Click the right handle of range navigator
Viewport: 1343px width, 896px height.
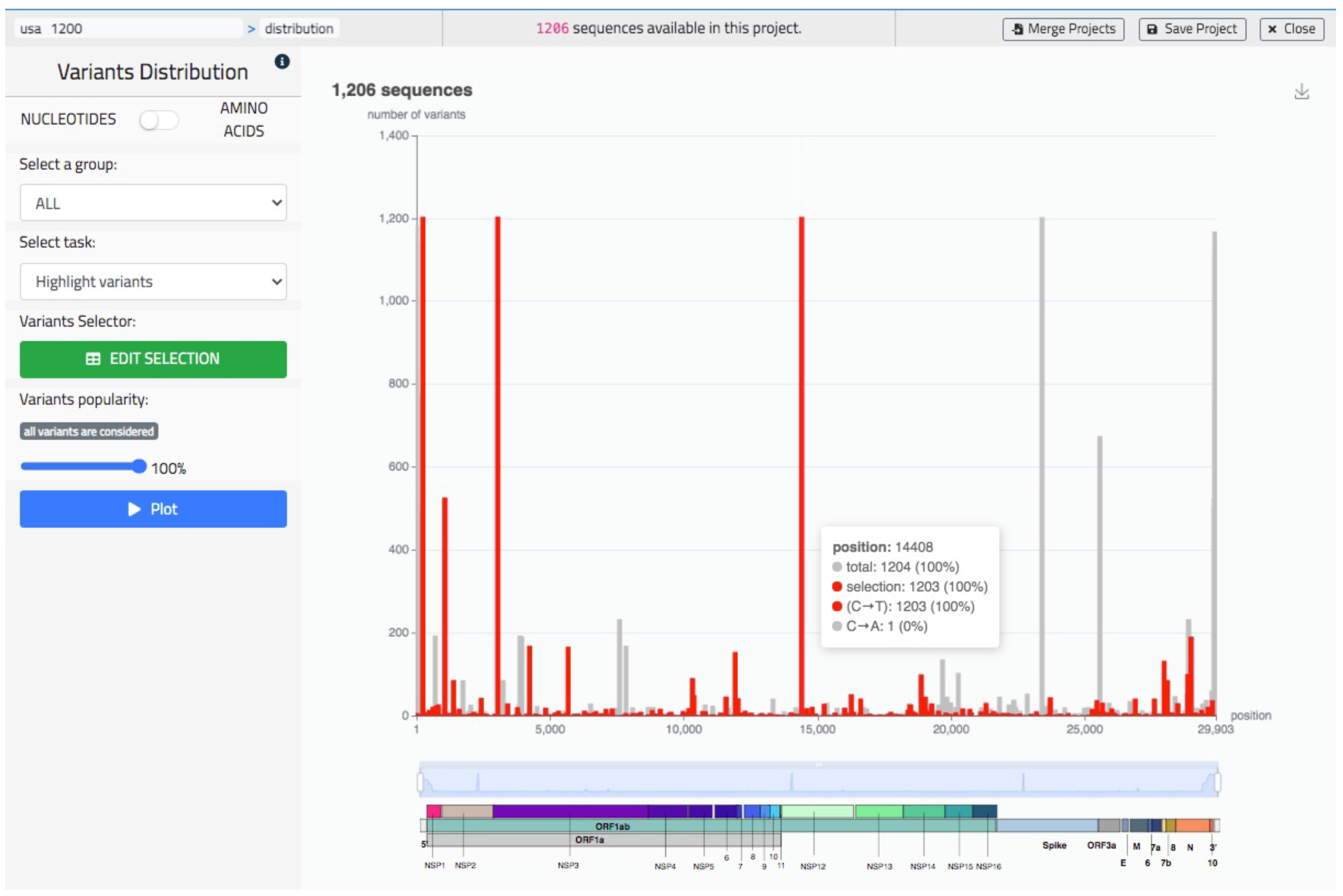coord(1217,782)
